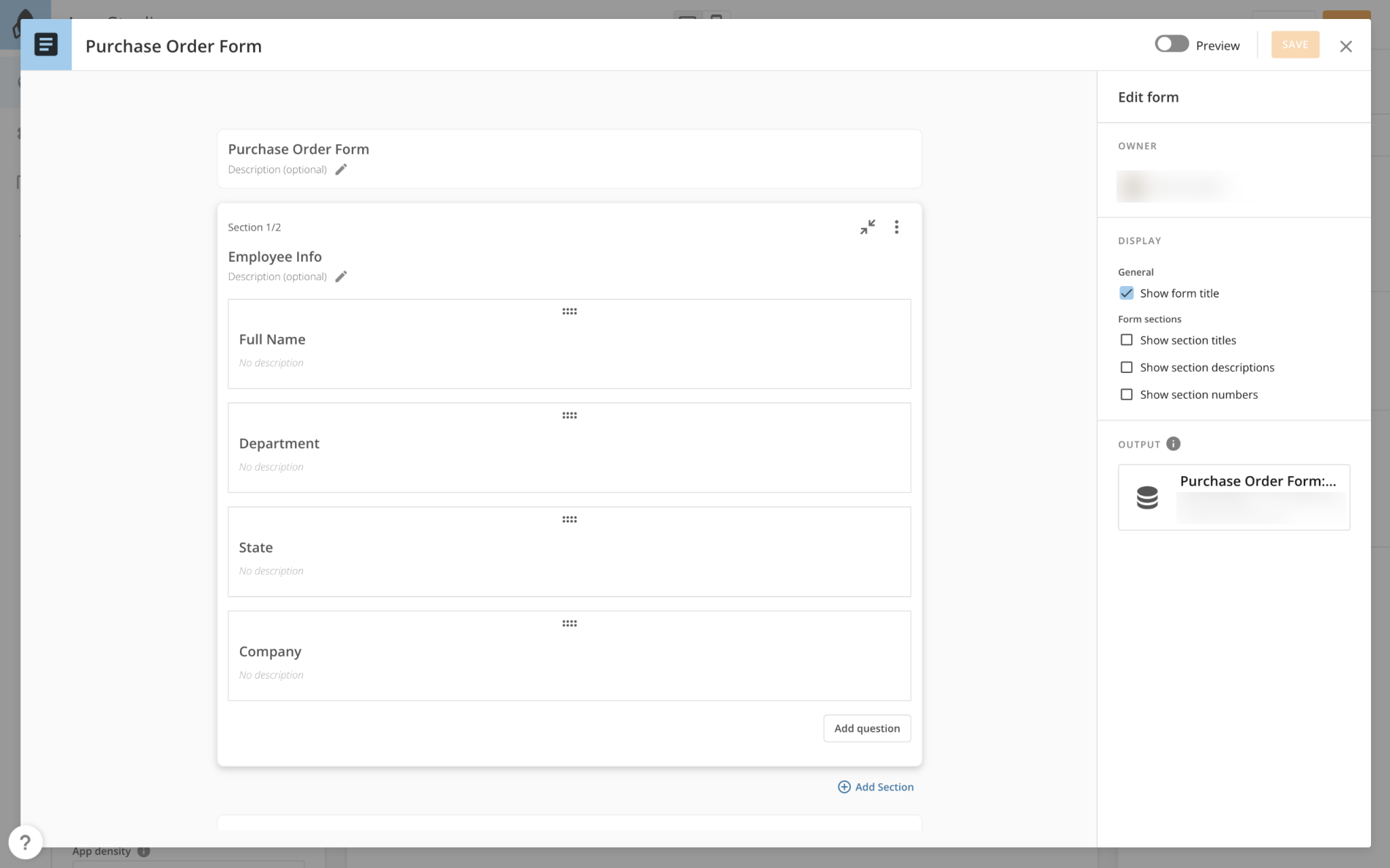Enable Show section numbers
1390x868 pixels.
1127,394
